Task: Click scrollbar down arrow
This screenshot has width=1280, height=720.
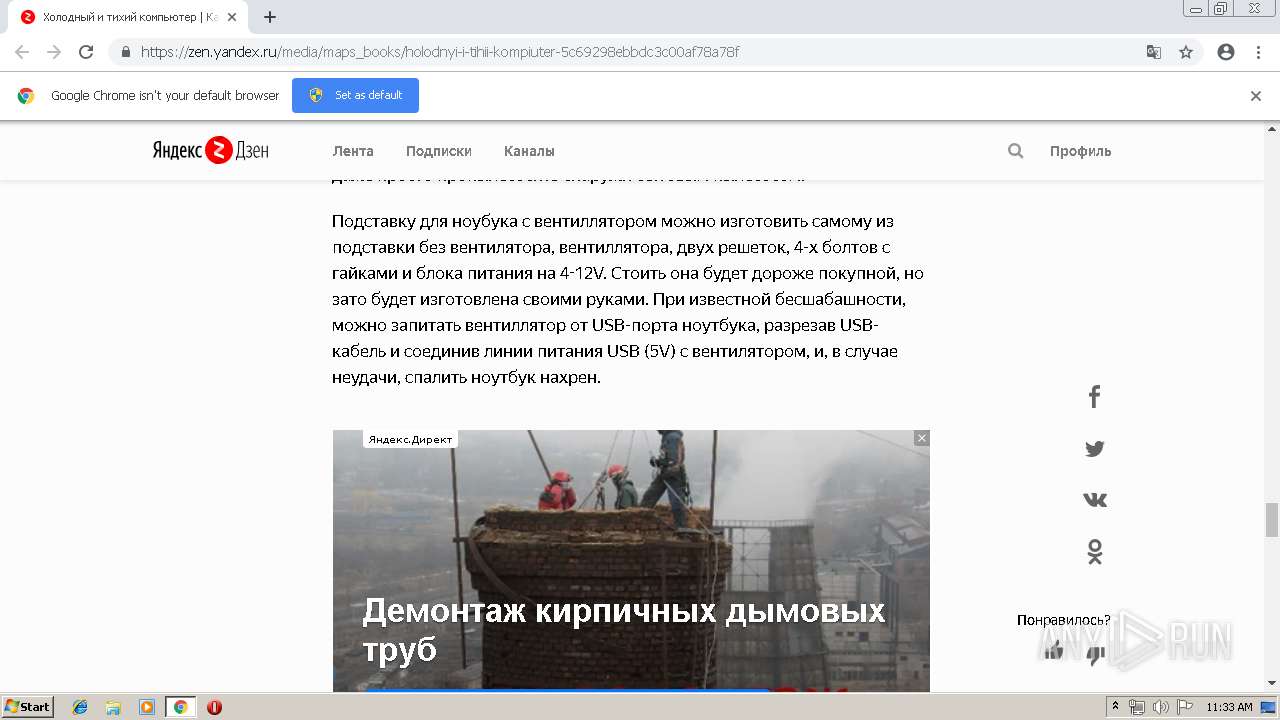Action: pos(1272,684)
